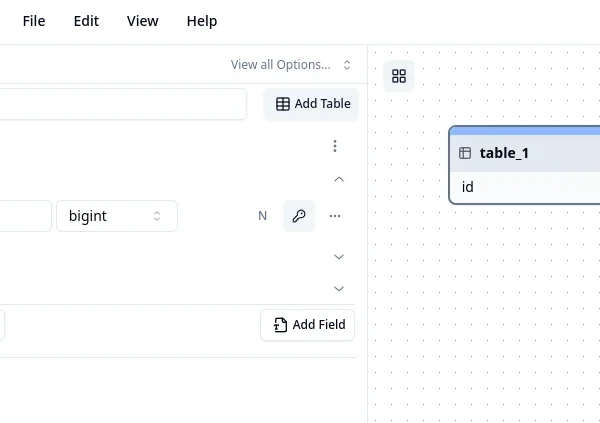Open the Edit menu

pos(86,21)
